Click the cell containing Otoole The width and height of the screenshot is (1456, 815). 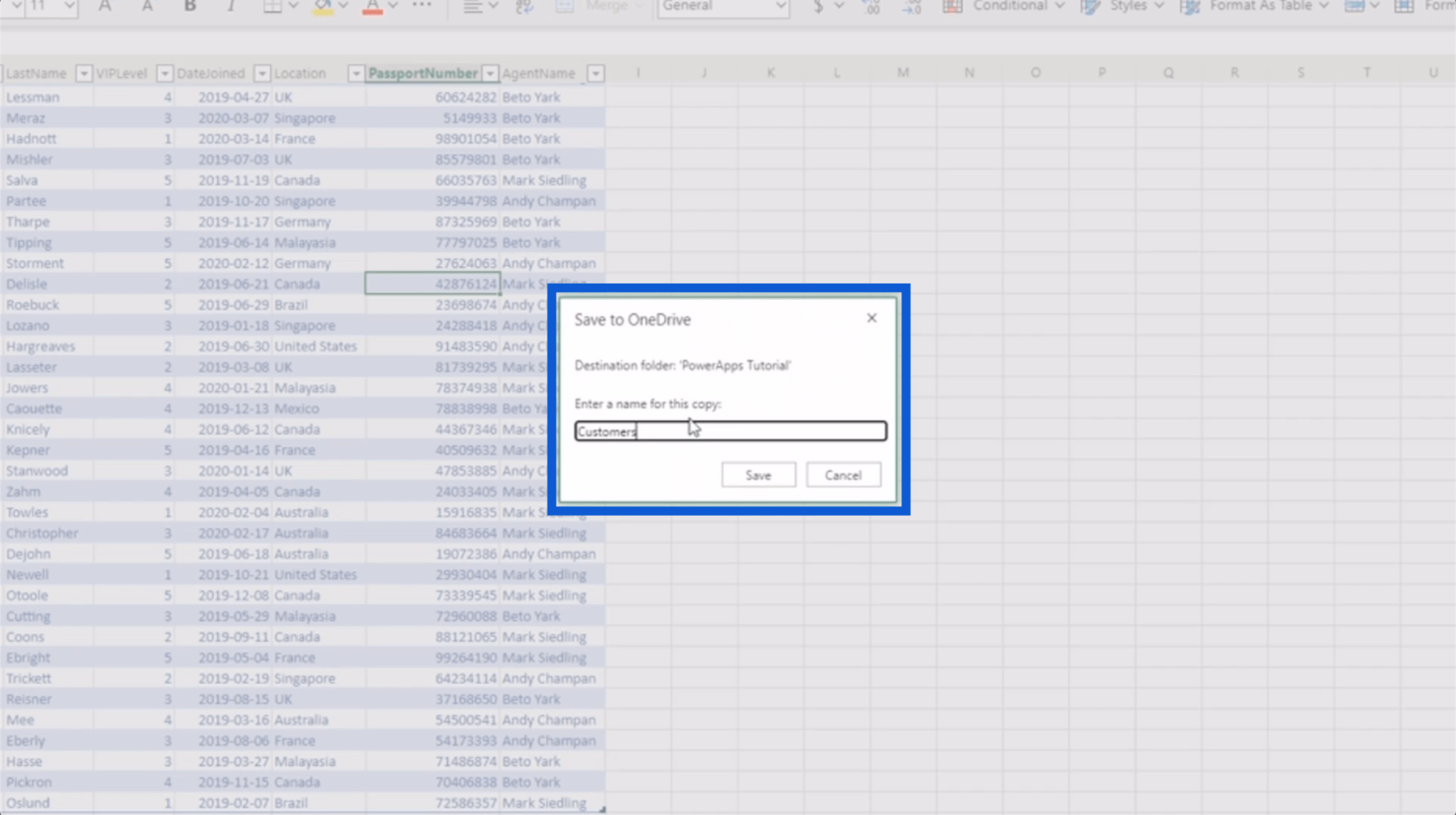(47, 596)
